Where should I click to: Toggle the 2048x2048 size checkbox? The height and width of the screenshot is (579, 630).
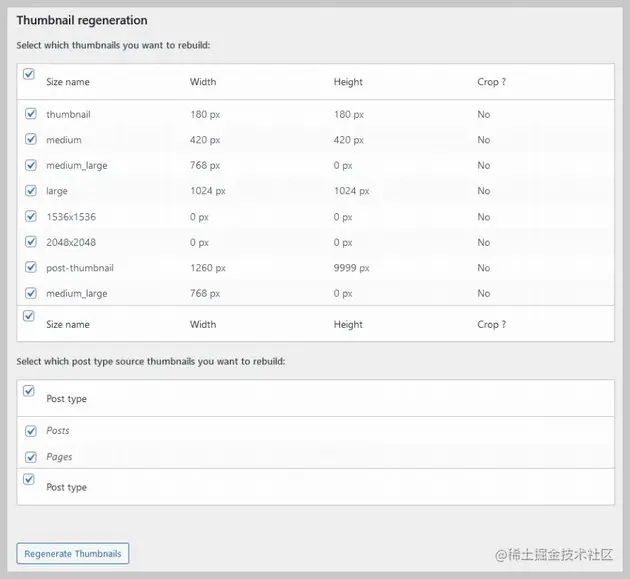[x=31, y=242]
